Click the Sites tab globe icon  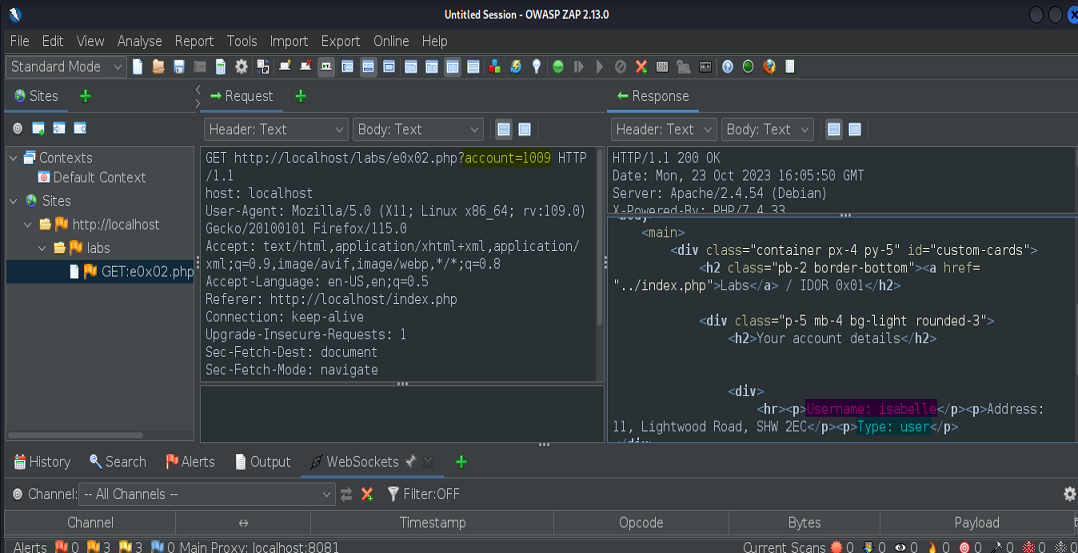point(20,96)
